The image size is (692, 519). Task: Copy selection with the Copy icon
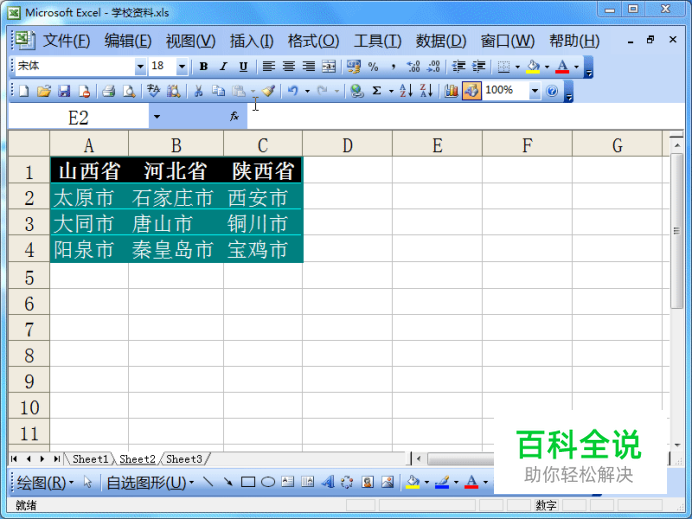click(218, 91)
